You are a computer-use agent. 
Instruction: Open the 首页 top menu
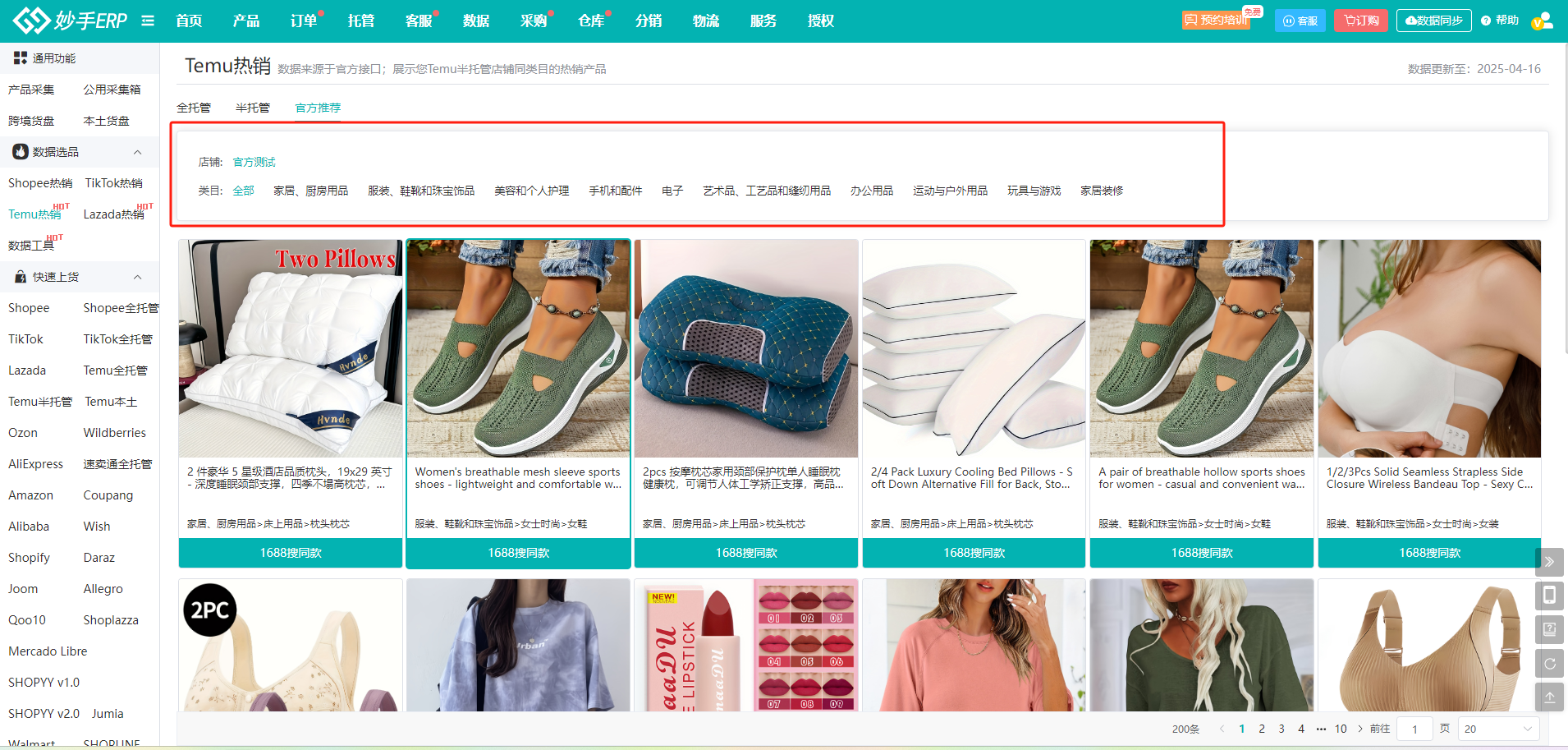(189, 21)
